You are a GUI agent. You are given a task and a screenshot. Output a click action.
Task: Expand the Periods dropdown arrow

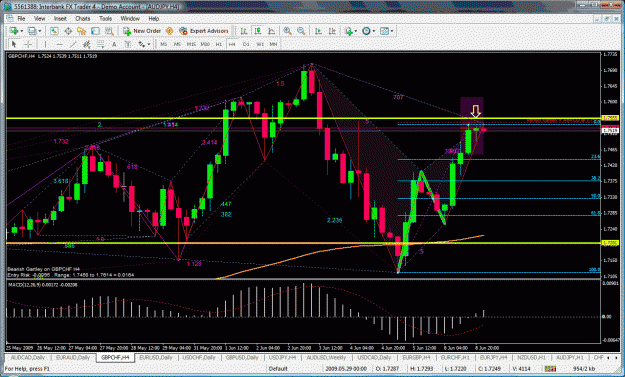[x=374, y=31]
